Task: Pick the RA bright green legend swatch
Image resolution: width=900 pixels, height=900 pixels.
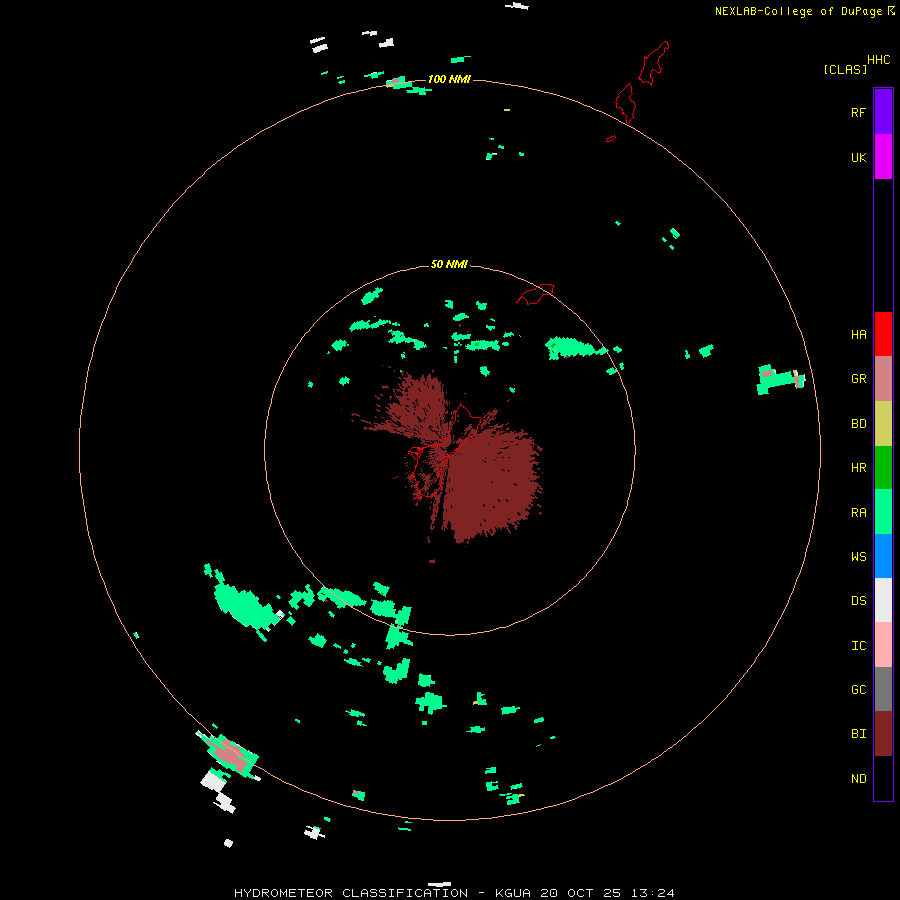Action: tap(883, 512)
